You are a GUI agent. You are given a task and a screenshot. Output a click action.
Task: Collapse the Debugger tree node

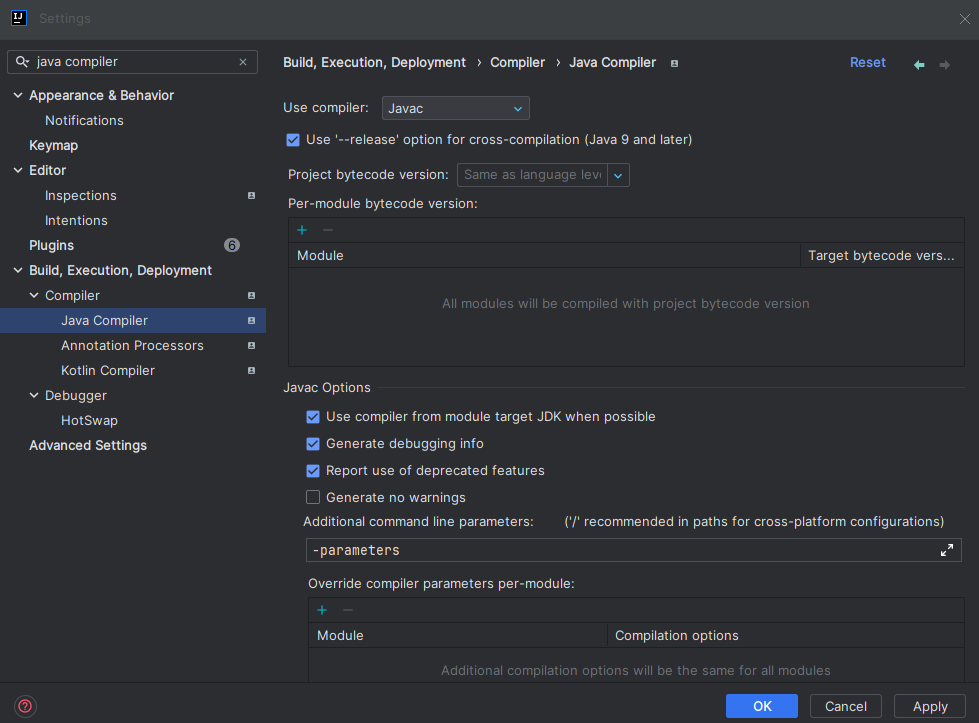point(34,395)
